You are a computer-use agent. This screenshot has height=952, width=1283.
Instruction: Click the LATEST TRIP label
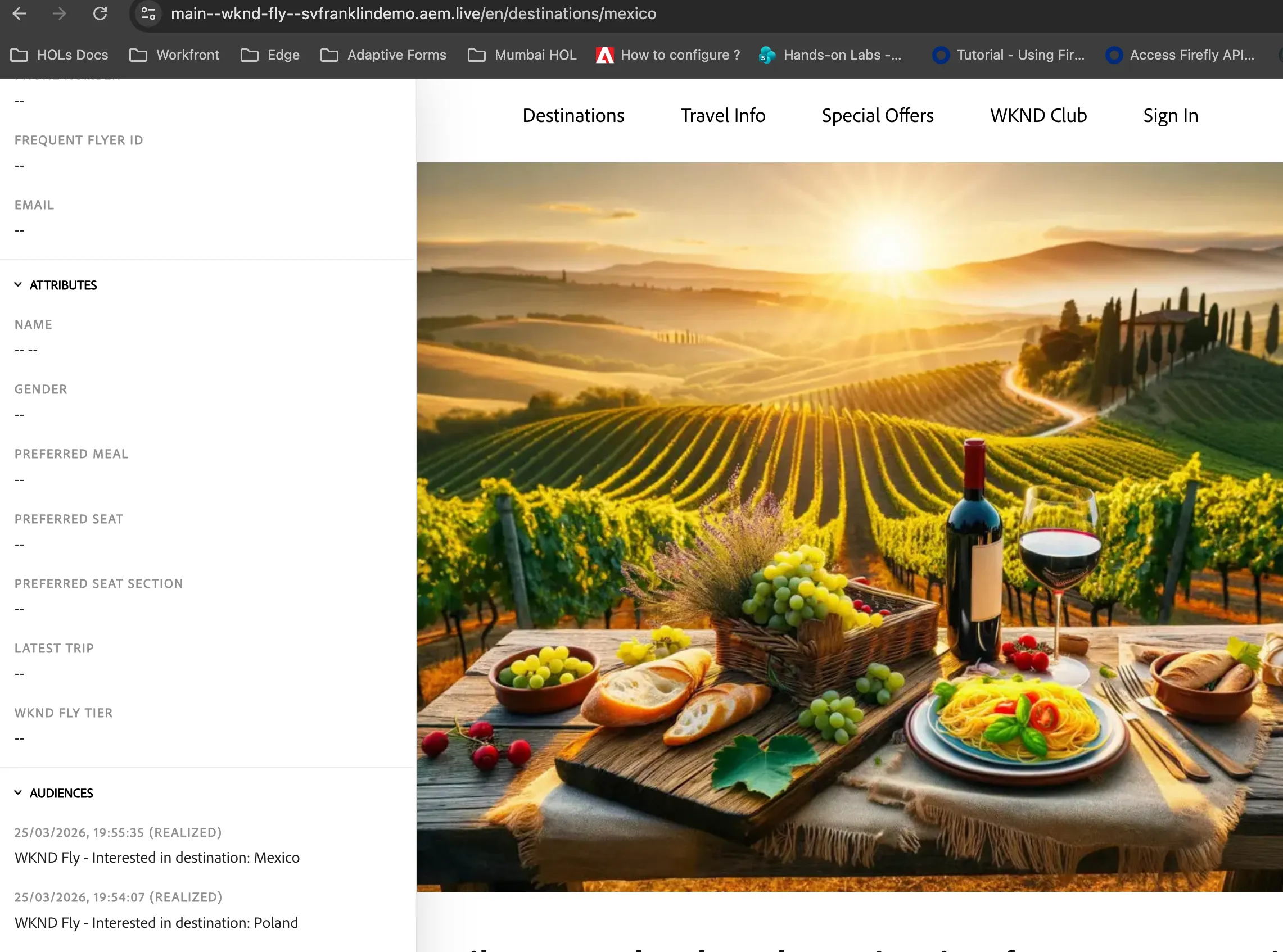54,648
